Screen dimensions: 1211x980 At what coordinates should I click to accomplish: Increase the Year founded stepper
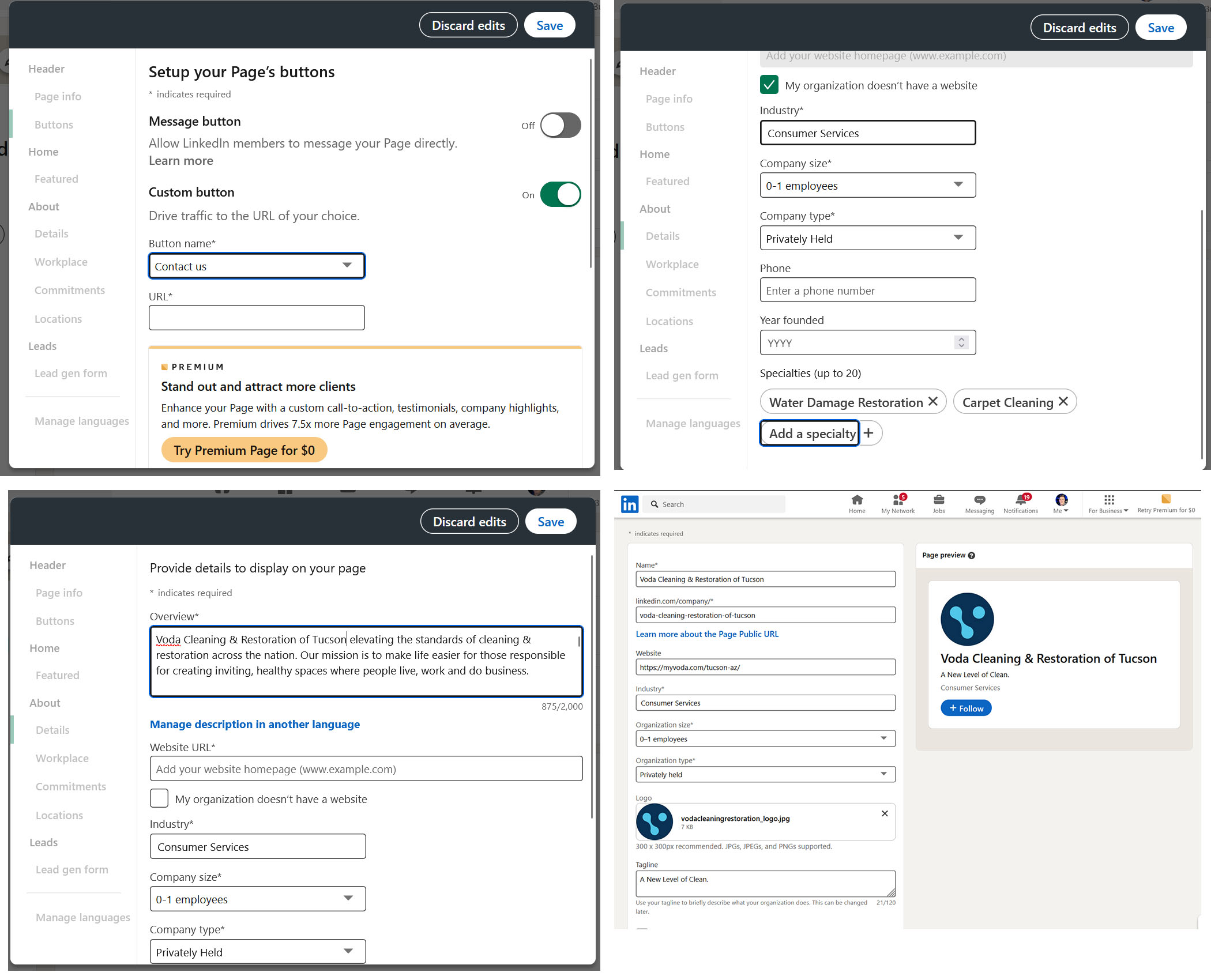(x=961, y=339)
